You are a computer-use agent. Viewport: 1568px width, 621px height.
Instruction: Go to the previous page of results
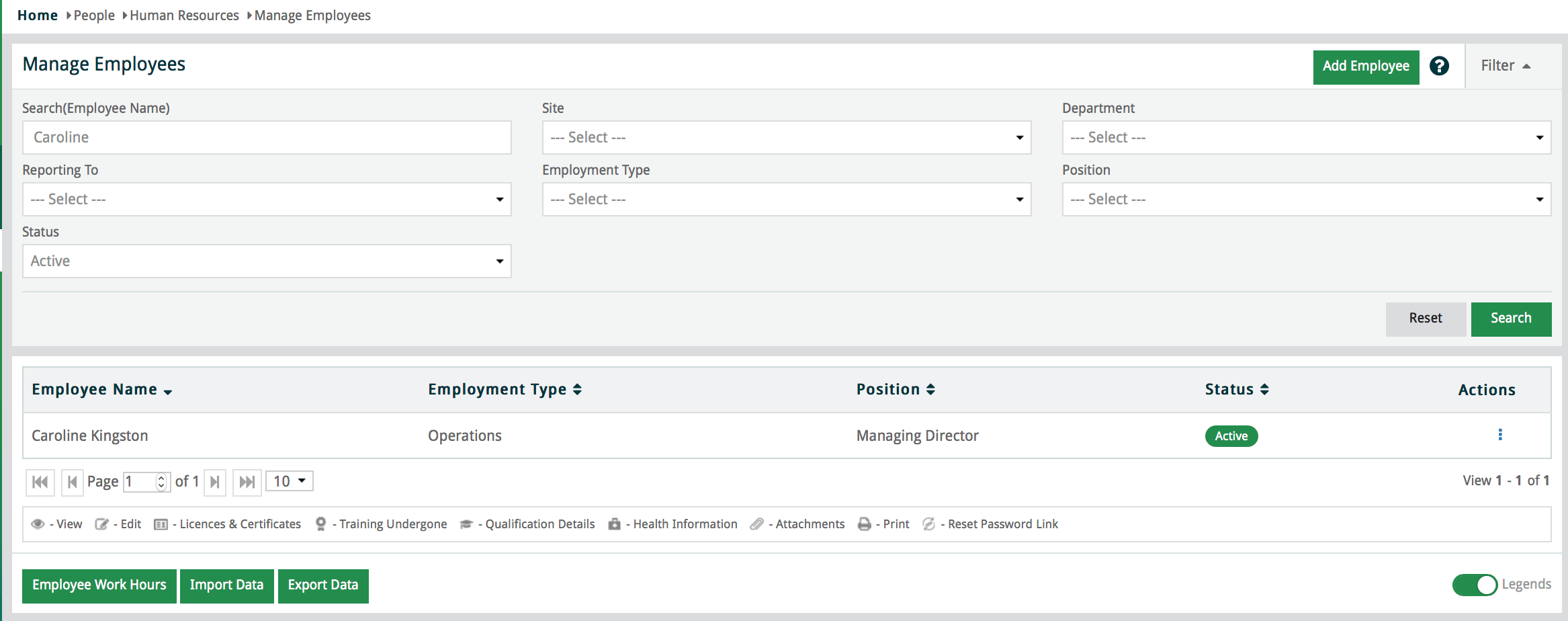(73, 482)
